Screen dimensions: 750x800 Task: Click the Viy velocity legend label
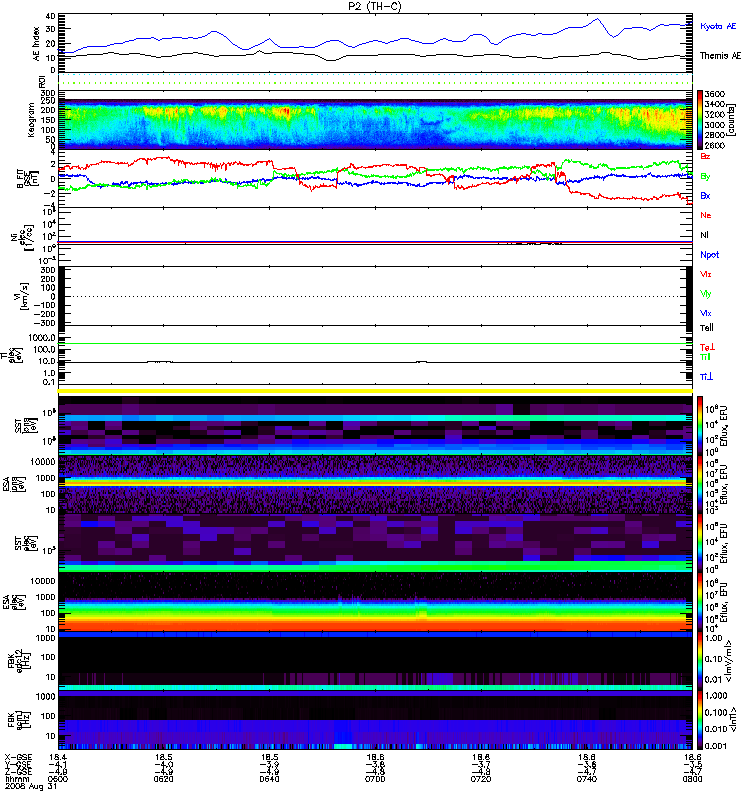[x=705, y=294]
